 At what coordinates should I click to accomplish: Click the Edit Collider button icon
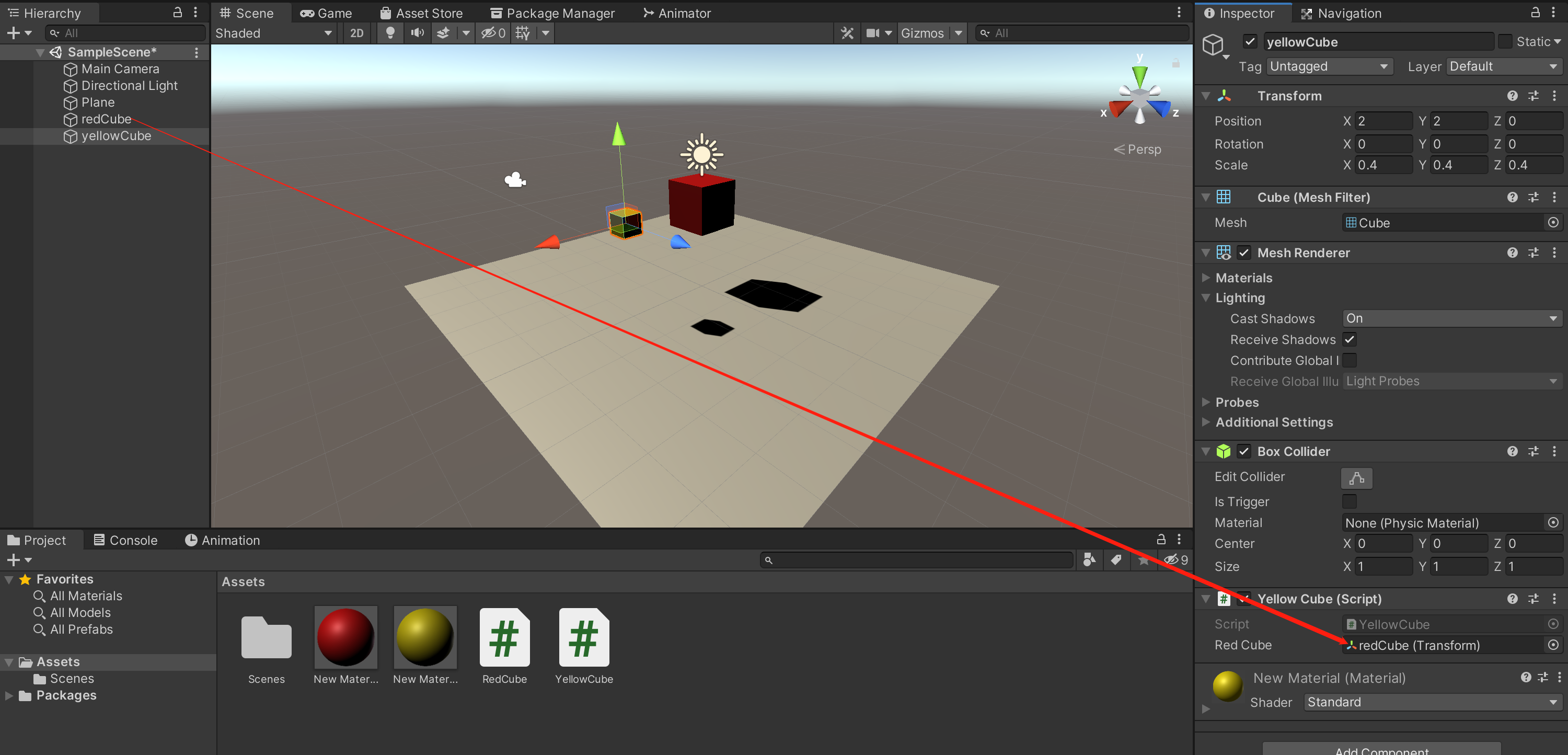tap(1356, 478)
